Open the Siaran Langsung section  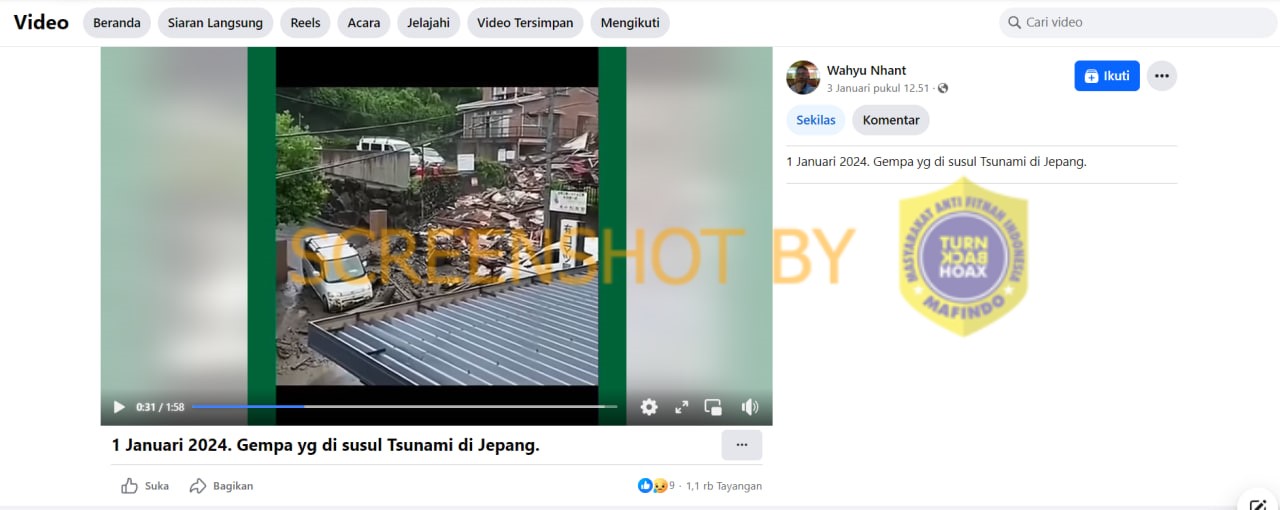pyautogui.click(x=215, y=23)
